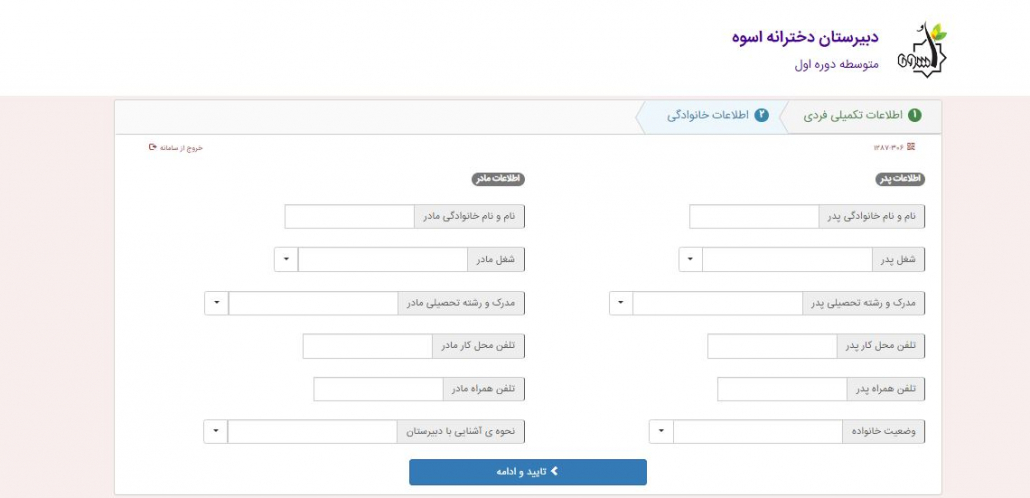This screenshot has width=1030, height=498.
Task: Click the تلفن همراه پدر input field
Action: pyautogui.click(x=782, y=389)
